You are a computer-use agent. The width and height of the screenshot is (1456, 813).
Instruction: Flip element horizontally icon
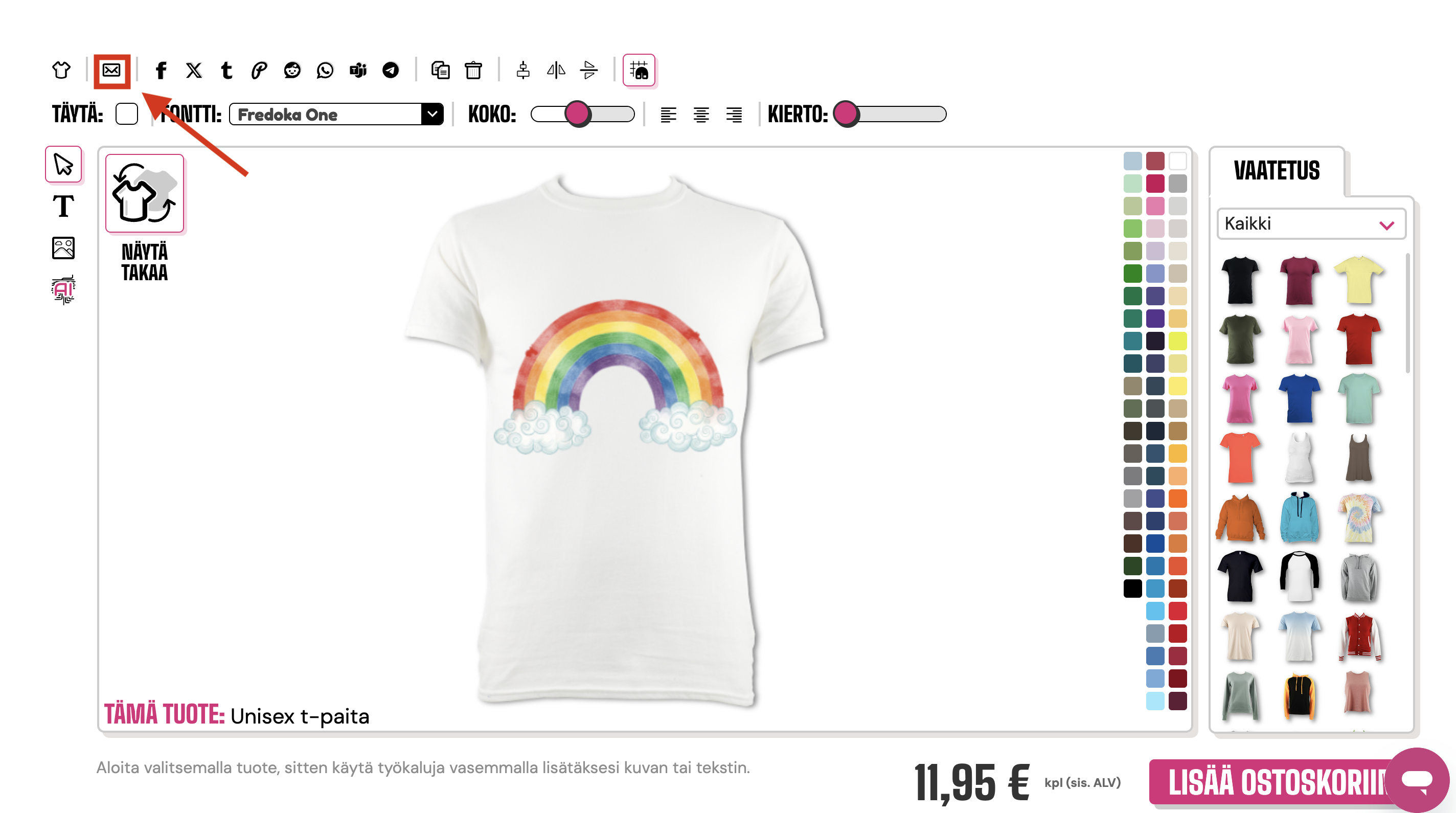click(x=556, y=70)
